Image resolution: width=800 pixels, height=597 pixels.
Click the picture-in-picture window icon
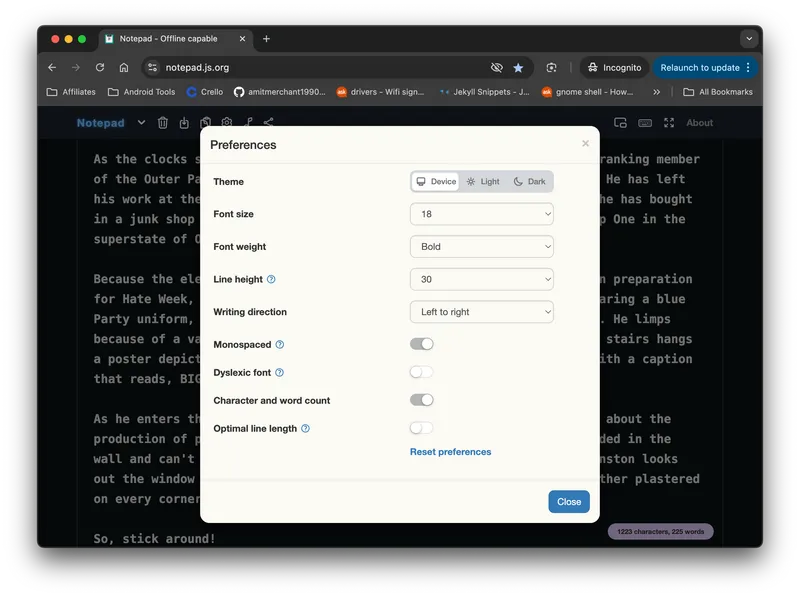[620, 123]
